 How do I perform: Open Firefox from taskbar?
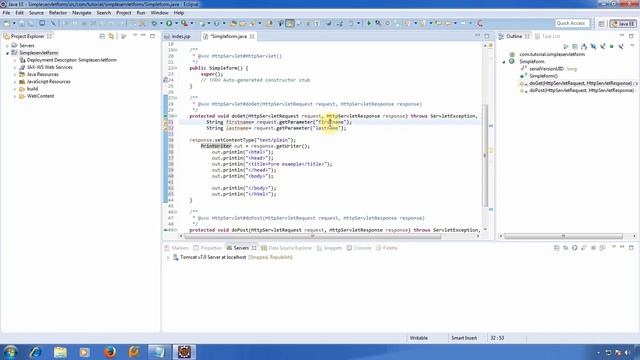109,352
